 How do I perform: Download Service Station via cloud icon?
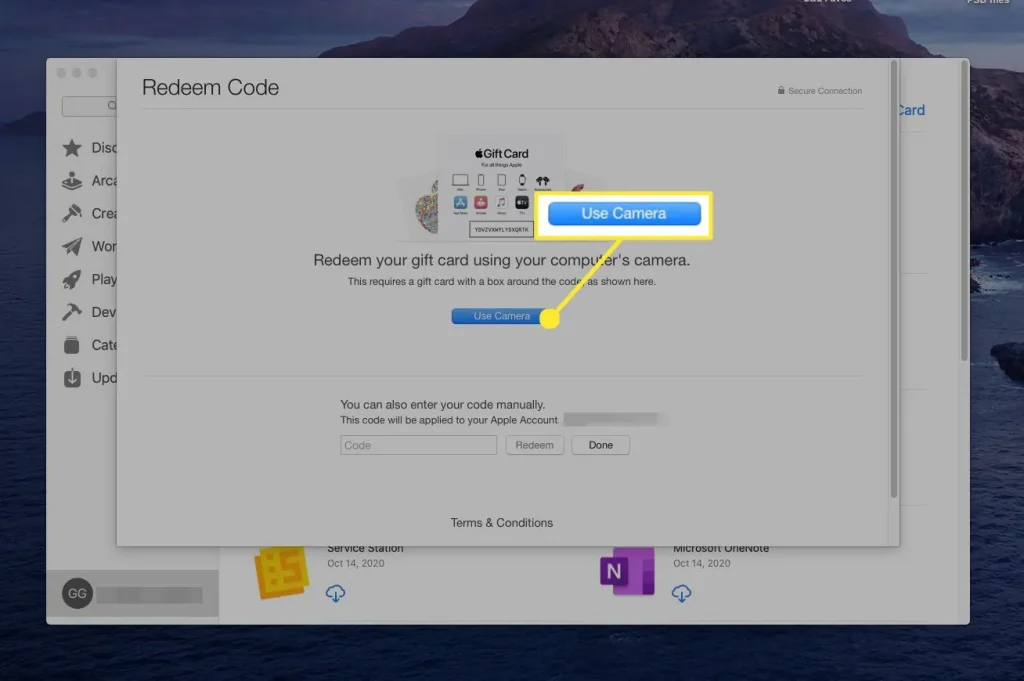point(336,594)
